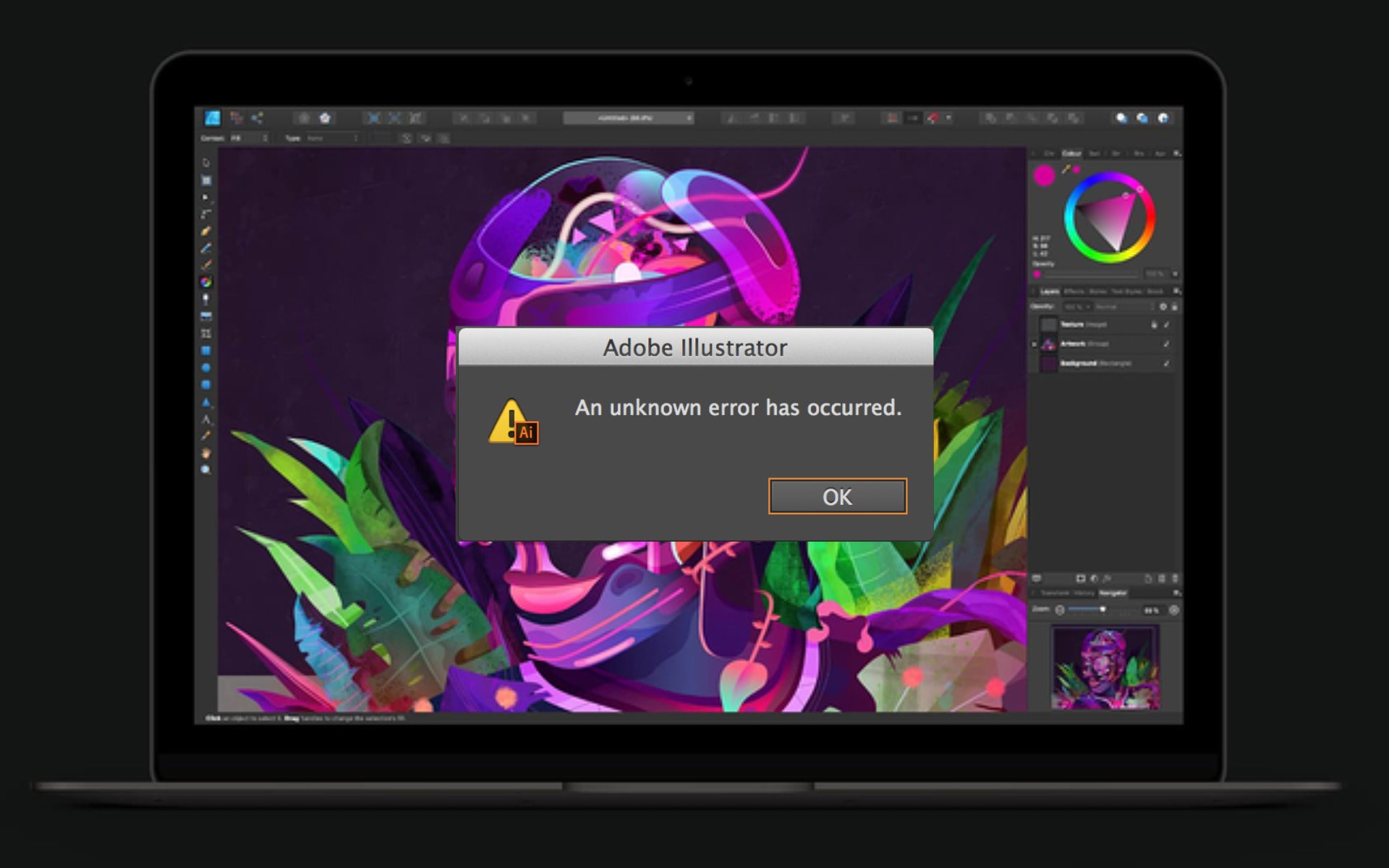Click the Navigator zoom-in plus button

click(x=1174, y=610)
